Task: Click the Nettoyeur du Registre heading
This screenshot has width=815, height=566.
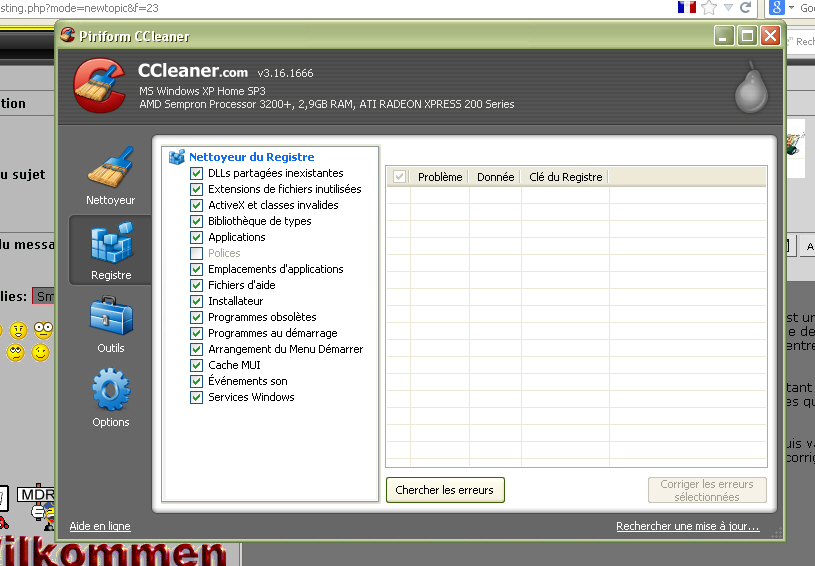Action: pos(252,157)
